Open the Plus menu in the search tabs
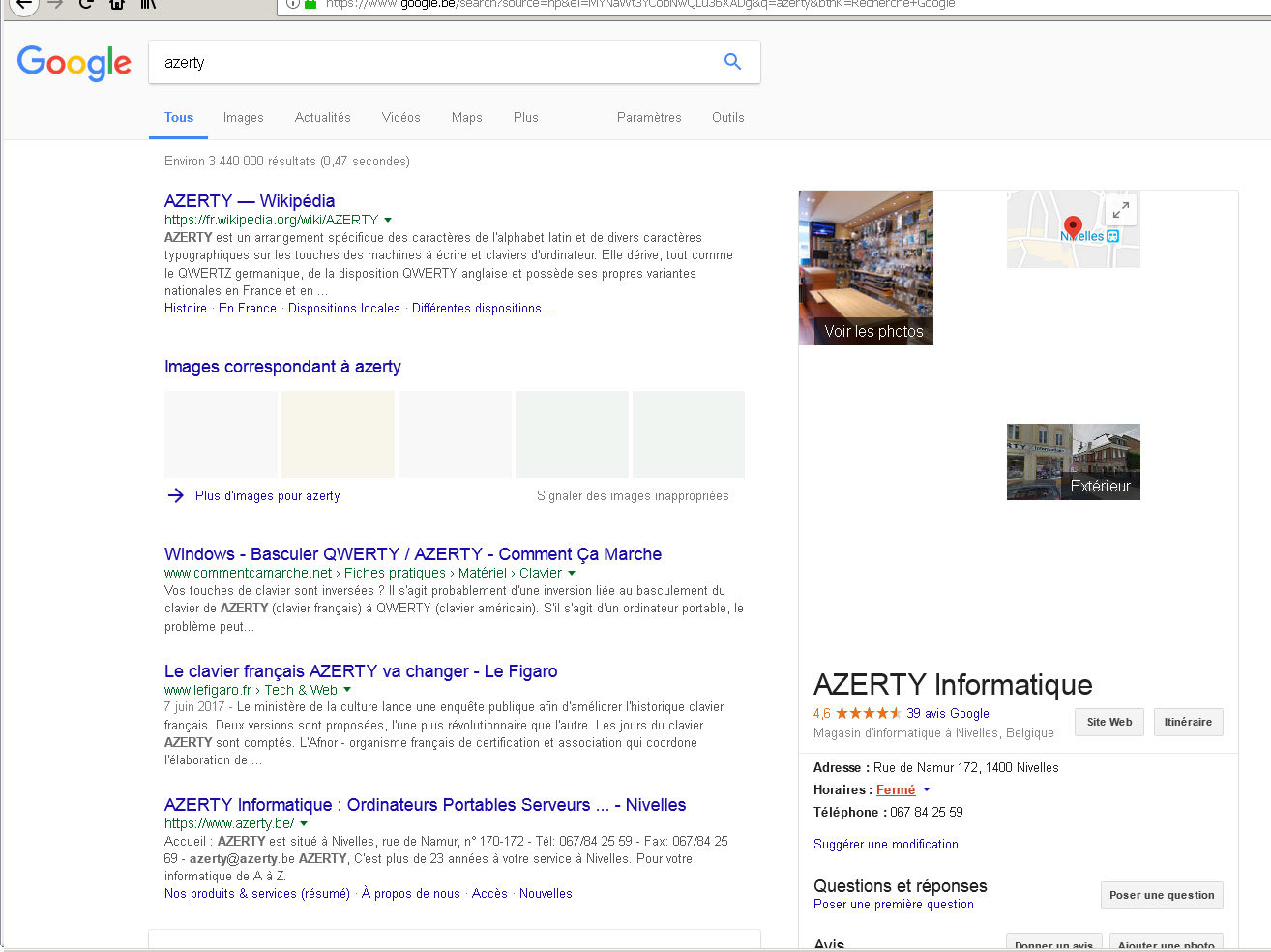Screen dimensions: 1271x952 (526, 118)
